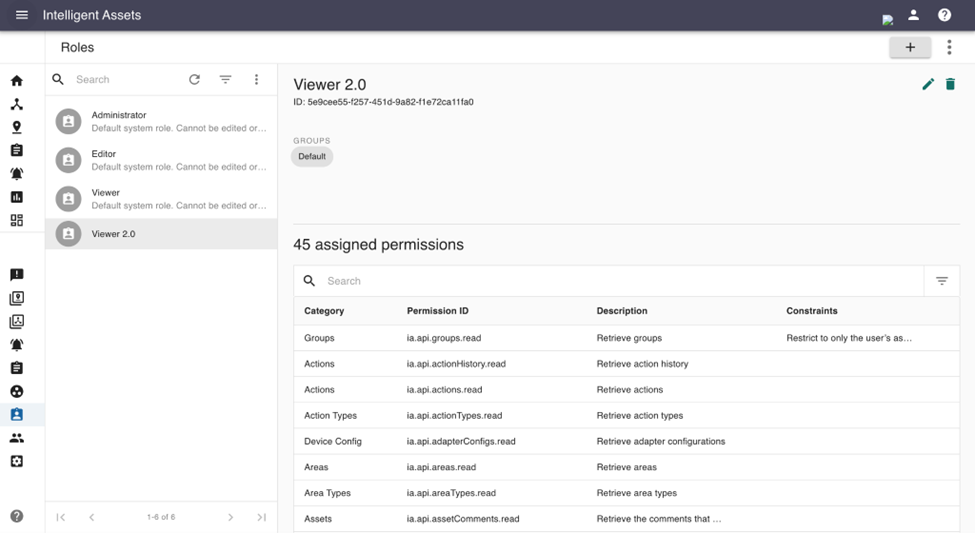Click the roles search field
The height and width of the screenshot is (533, 975).
(125, 80)
